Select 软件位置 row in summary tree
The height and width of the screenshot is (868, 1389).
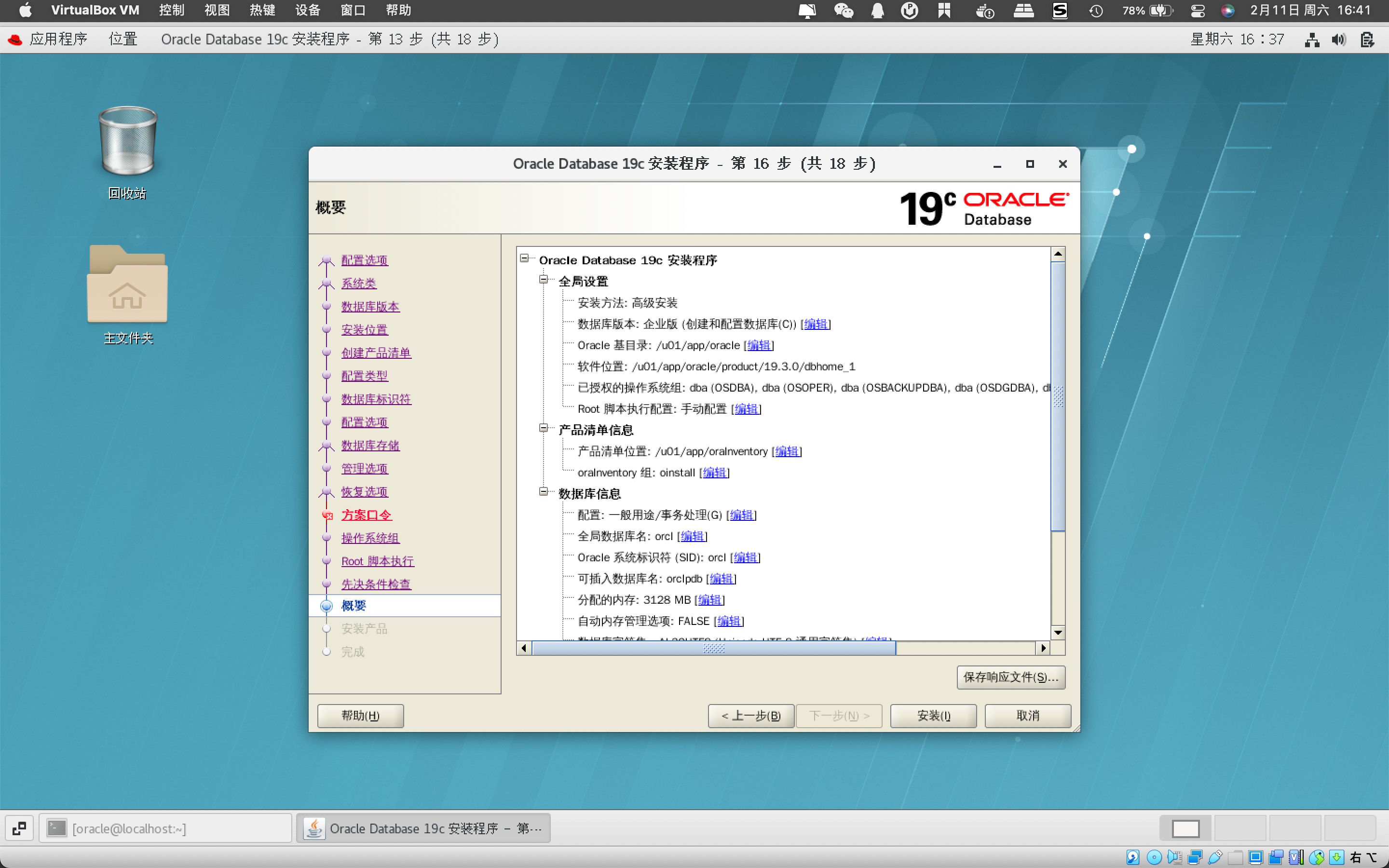716,366
